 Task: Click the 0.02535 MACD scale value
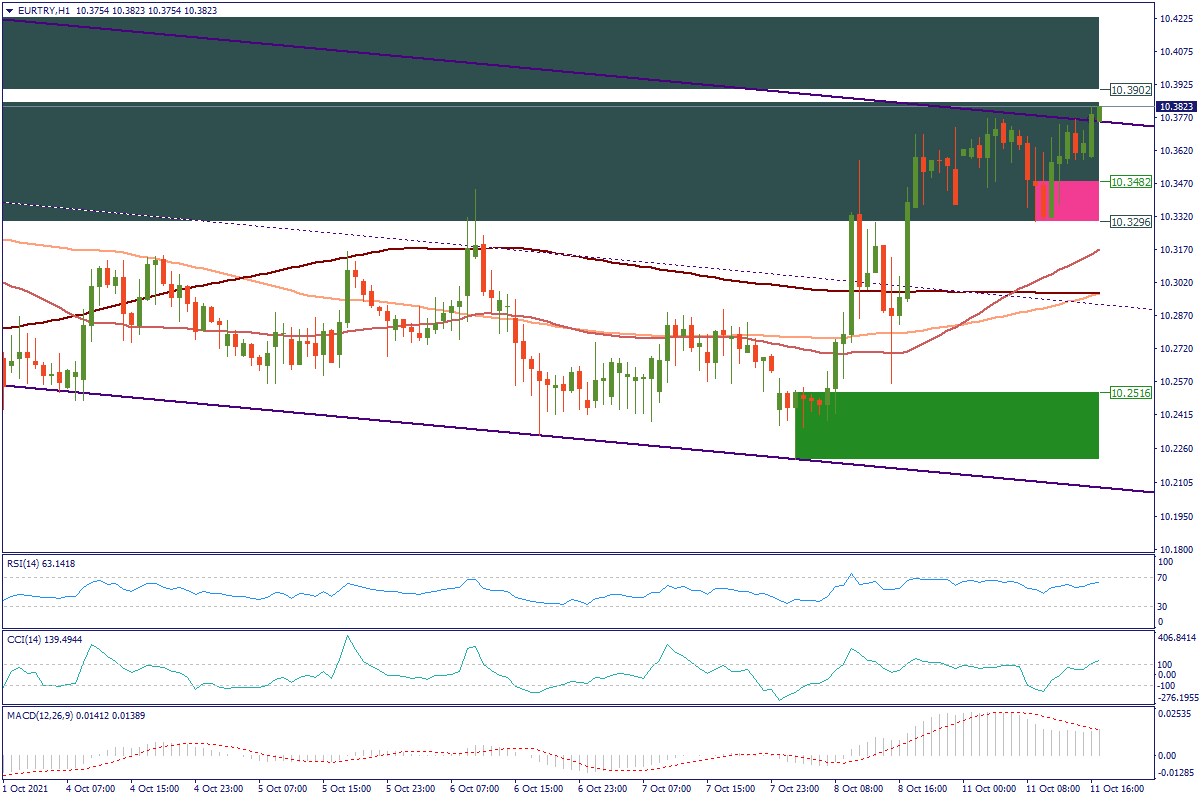[x=1174, y=714]
